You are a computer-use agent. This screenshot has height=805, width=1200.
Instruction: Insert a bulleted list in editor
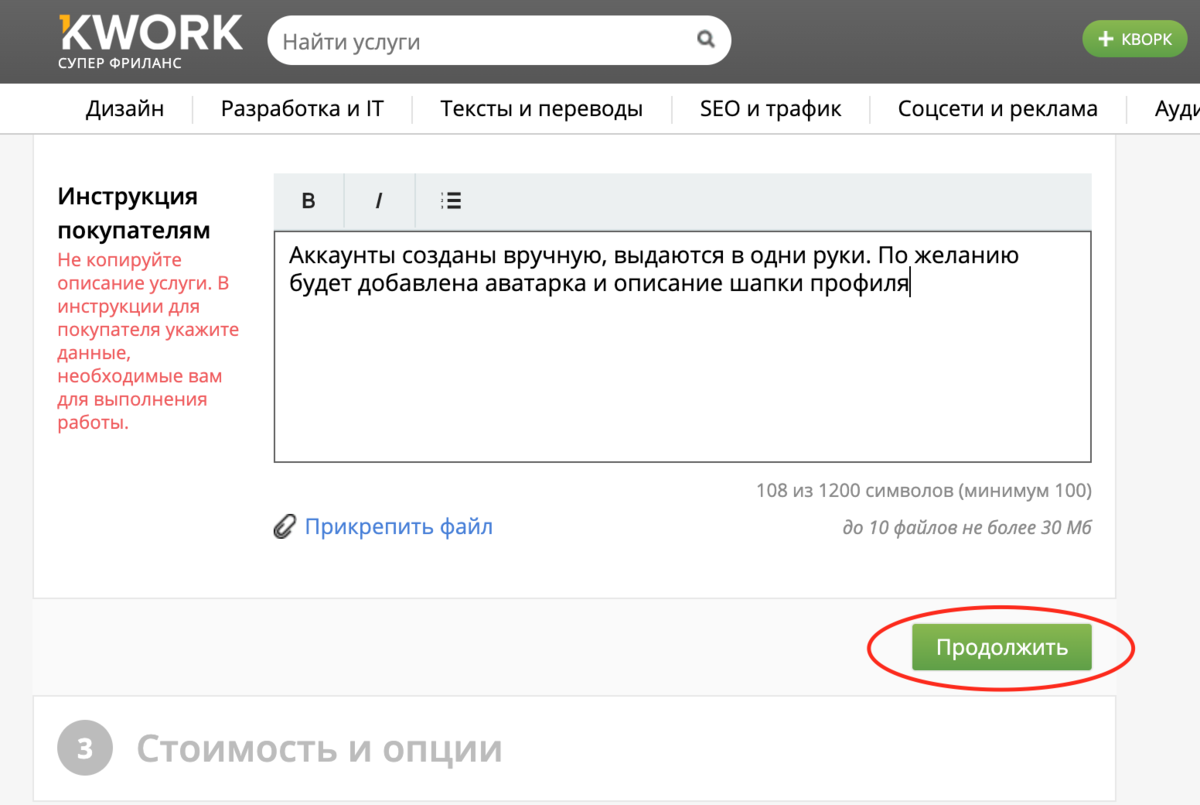(451, 201)
